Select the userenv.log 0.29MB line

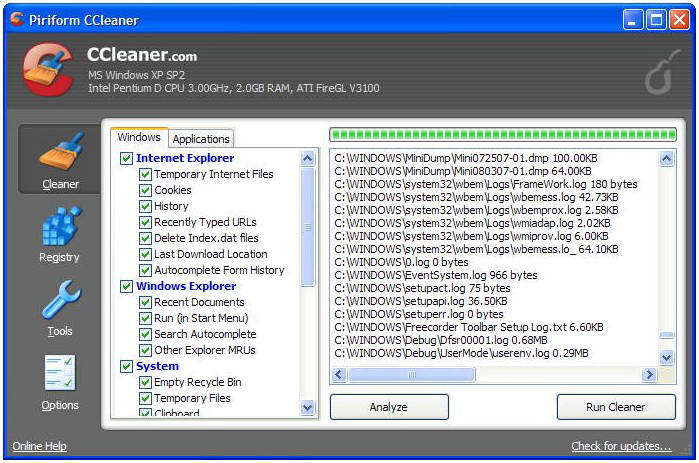[x=461, y=353]
